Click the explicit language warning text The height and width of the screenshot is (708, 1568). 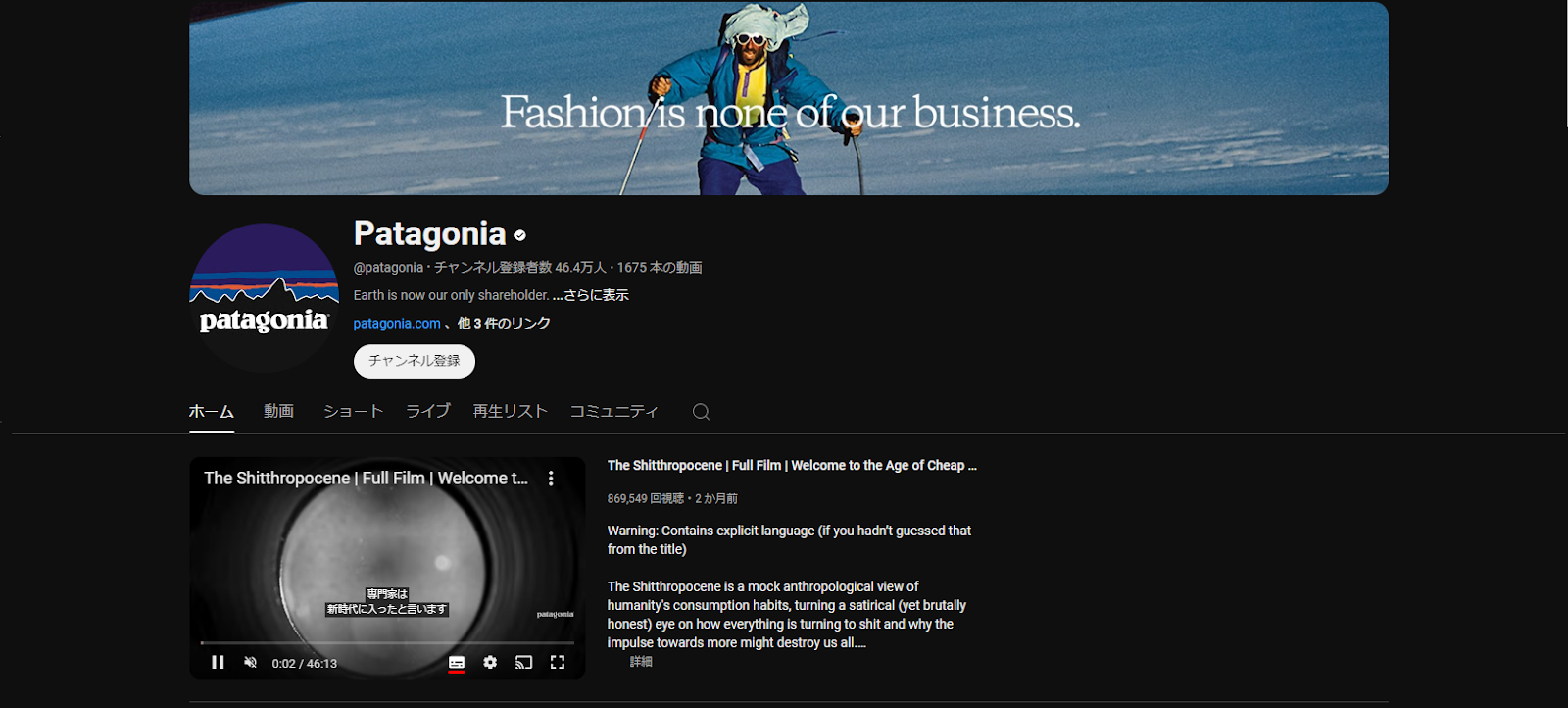coord(789,540)
